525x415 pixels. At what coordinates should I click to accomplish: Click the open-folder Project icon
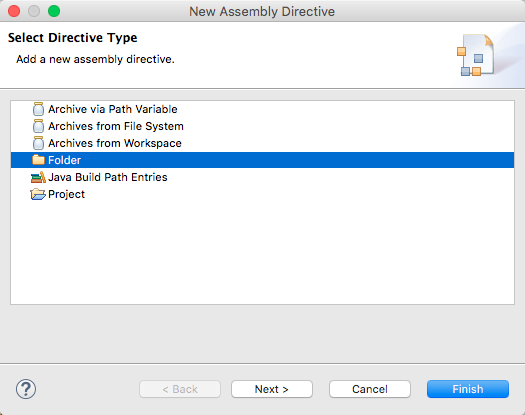38,194
